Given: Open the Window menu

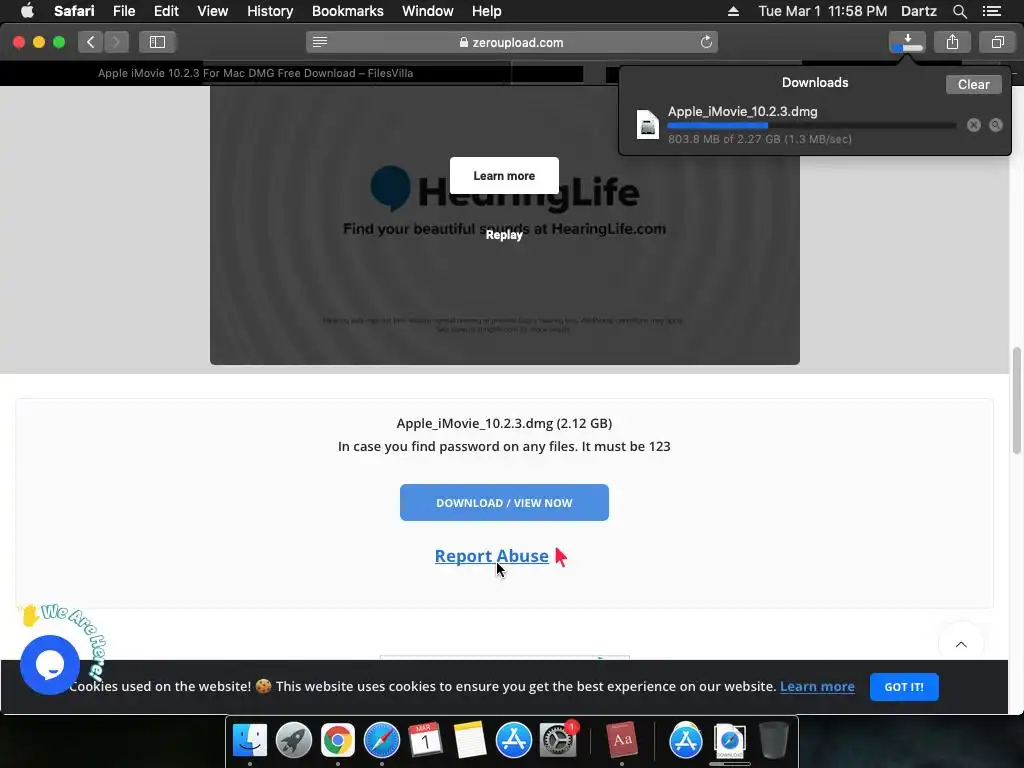Looking at the screenshot, I should click(427, 11).
